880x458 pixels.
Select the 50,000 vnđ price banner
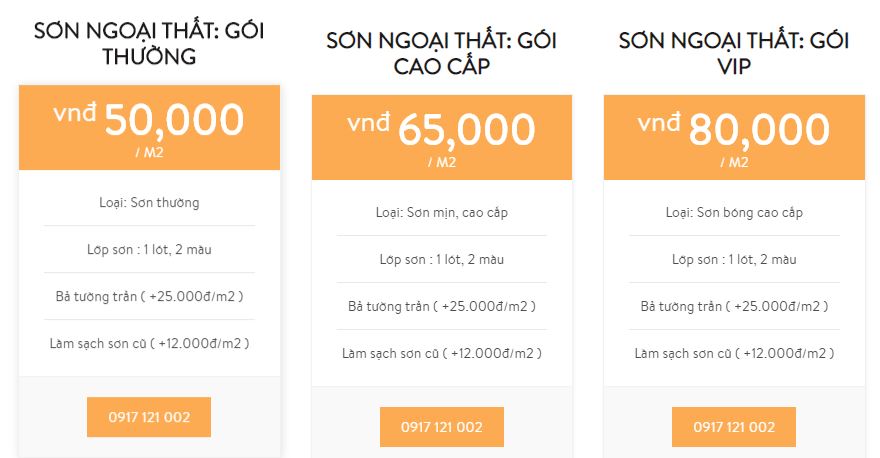coord(149,127)
